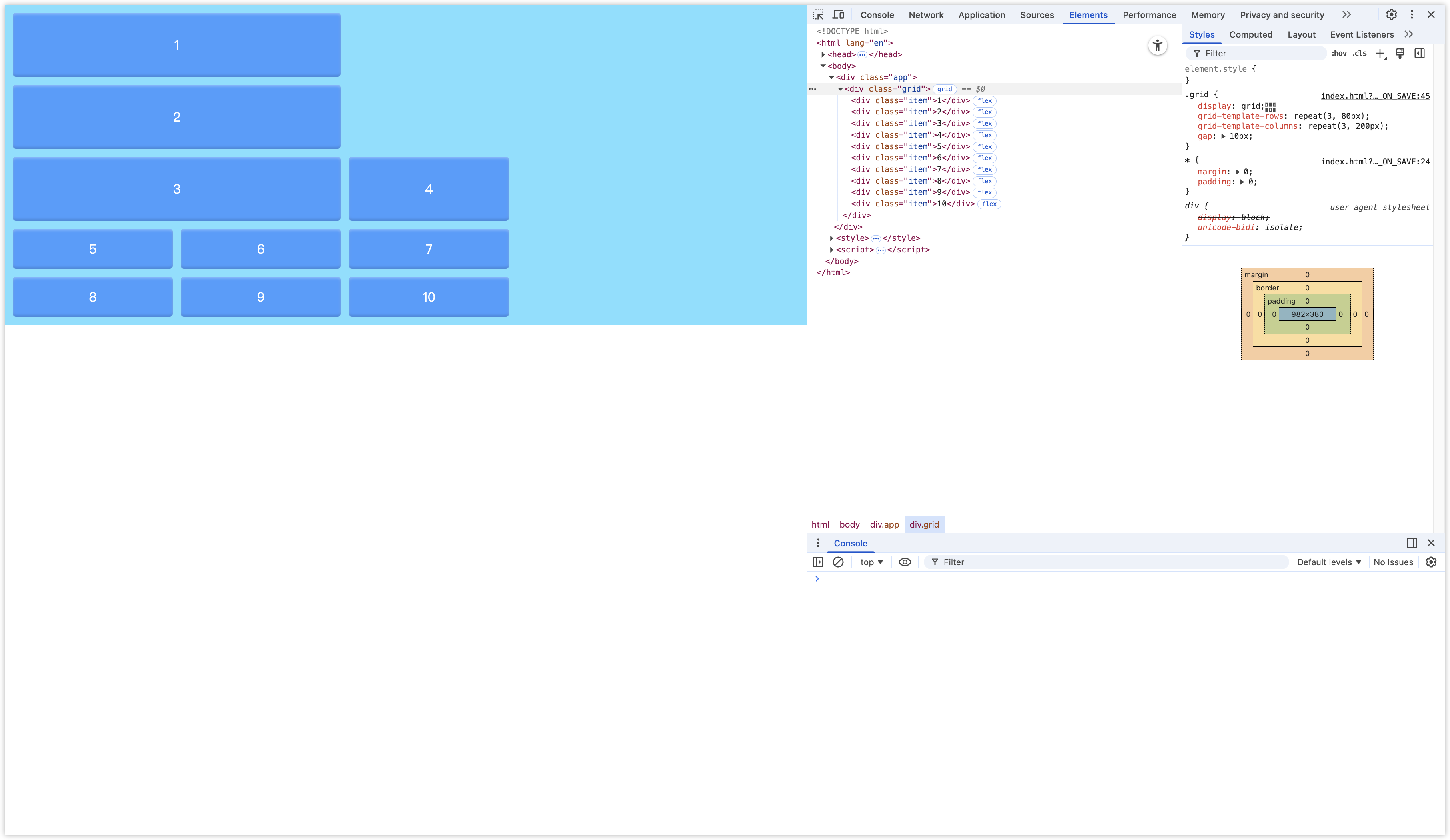Open accessibility tree view button
This screenshot has height=840, width=1450.
1157,46
